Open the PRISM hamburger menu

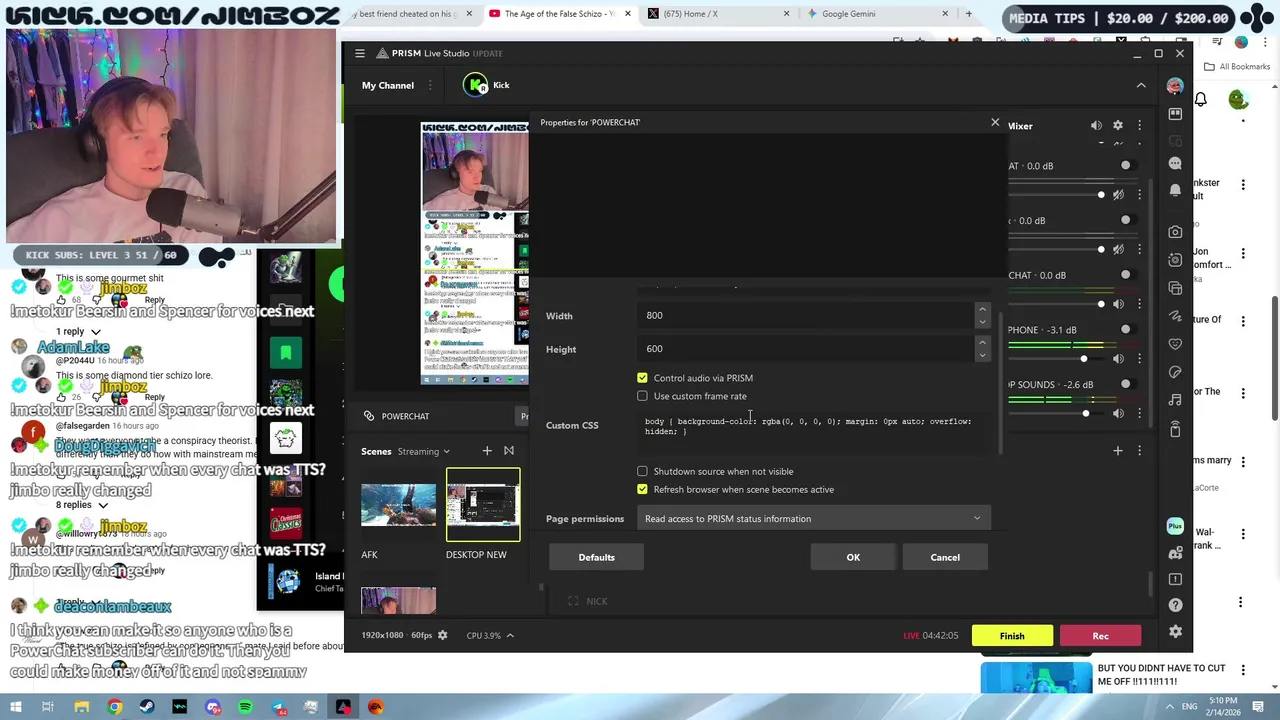point(360,53)
